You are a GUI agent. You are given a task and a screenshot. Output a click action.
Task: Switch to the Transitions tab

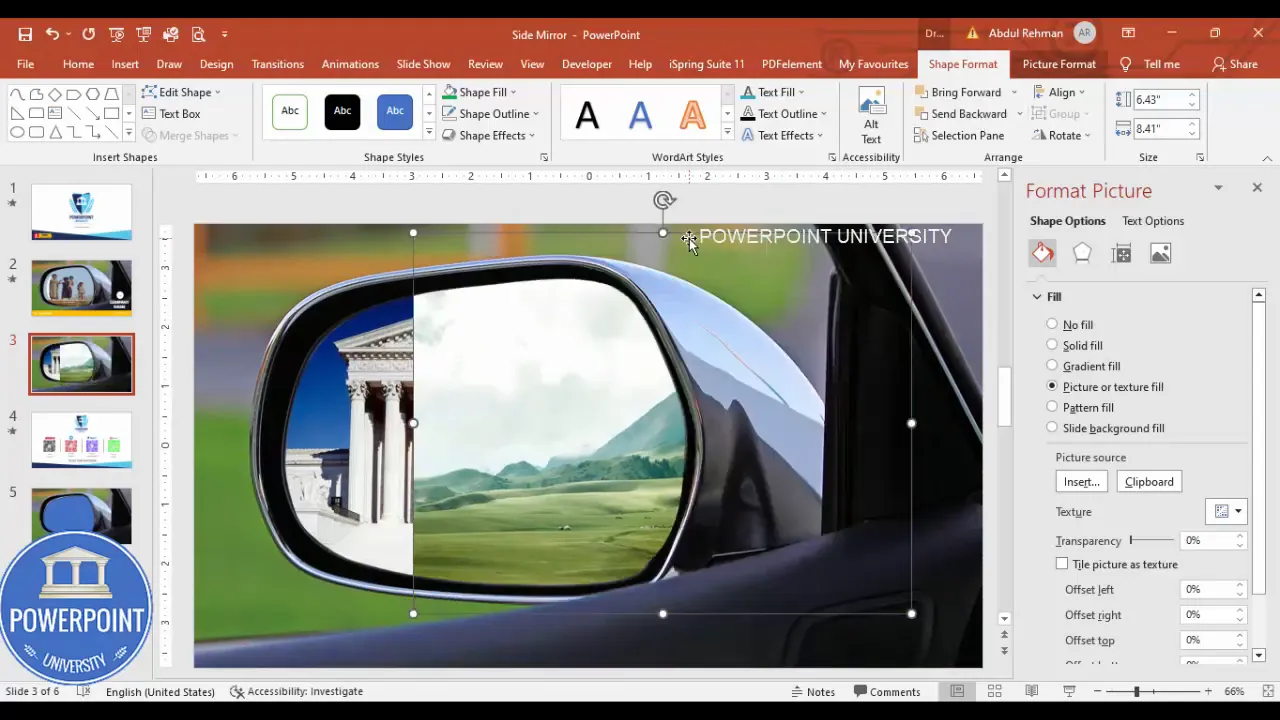click(277, 64)
